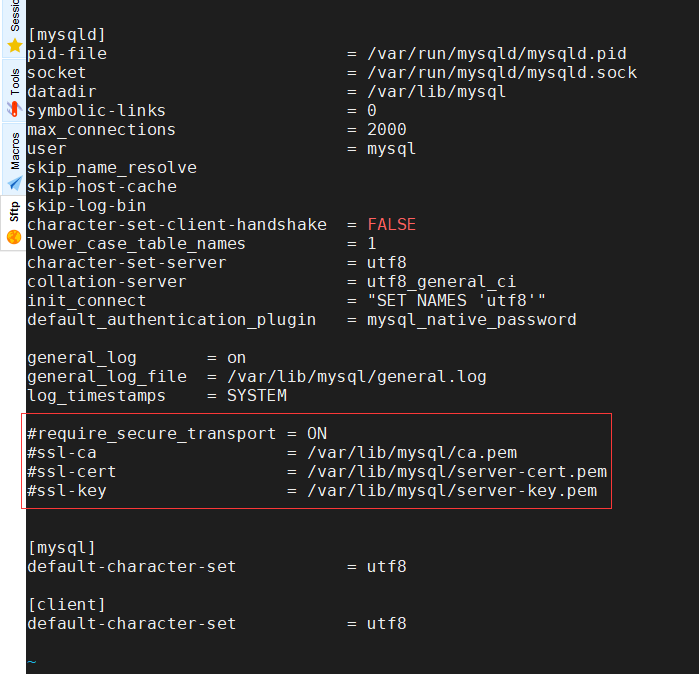Viewport: 699px width, 674px height.
Task: Click the server-cert.pem path
Action: tap(456, 472)
